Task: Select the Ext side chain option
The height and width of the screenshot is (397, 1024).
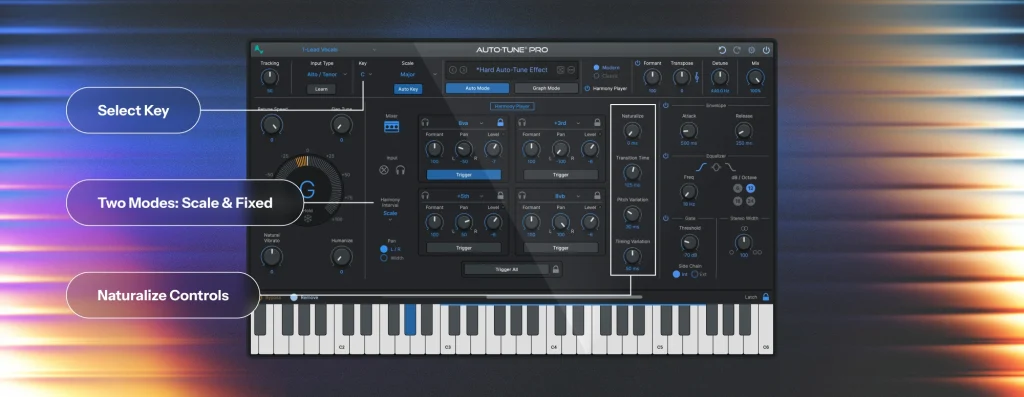Action: [695, 274]
